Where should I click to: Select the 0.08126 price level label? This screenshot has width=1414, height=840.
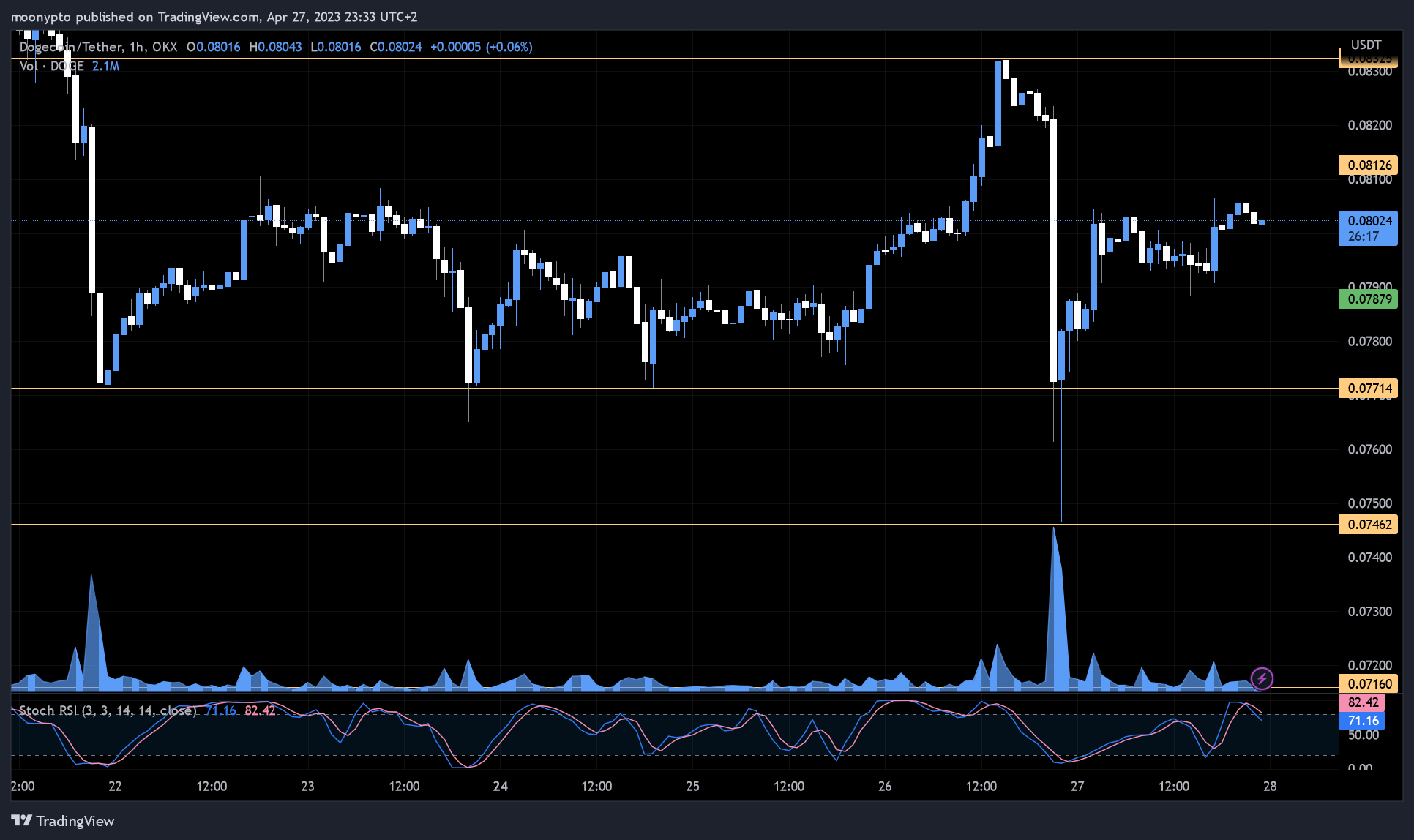(1368, 165)
